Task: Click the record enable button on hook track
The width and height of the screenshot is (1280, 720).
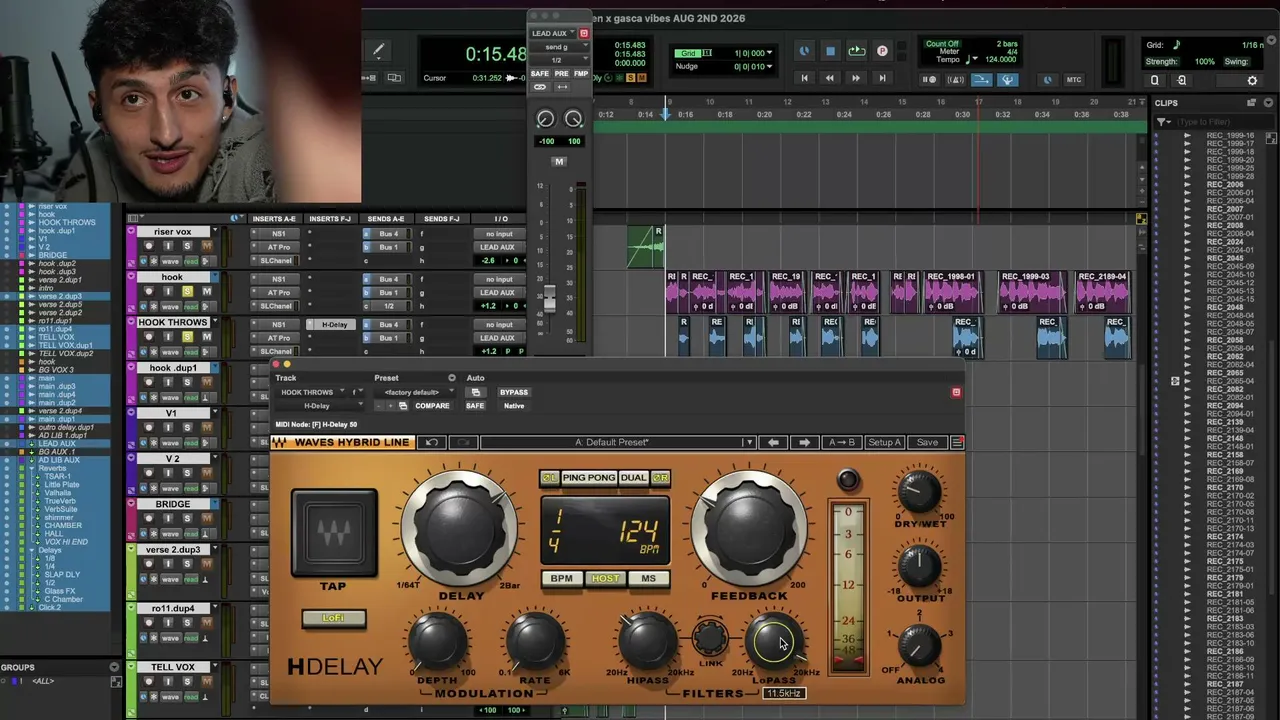Action: [149, 292]
